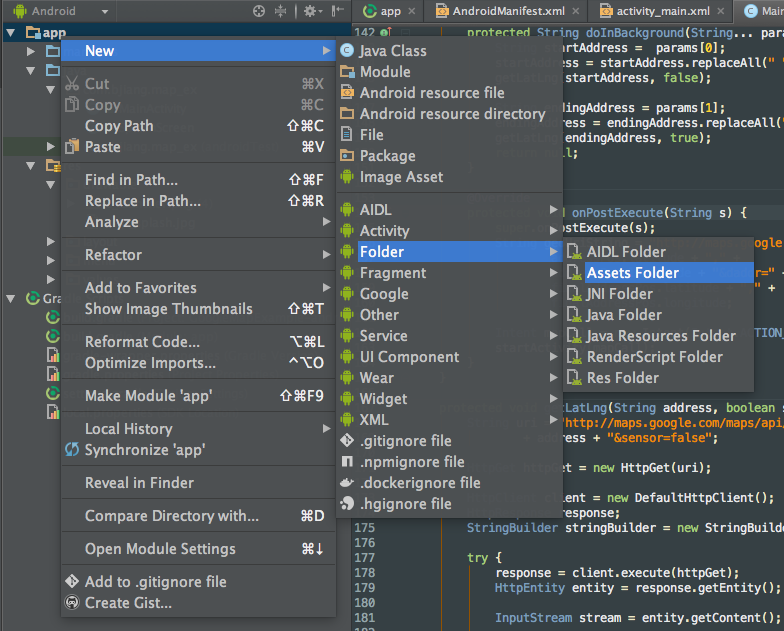Choose Image Asset entry
Screen dimensions: 784x631
pos(449,177)
